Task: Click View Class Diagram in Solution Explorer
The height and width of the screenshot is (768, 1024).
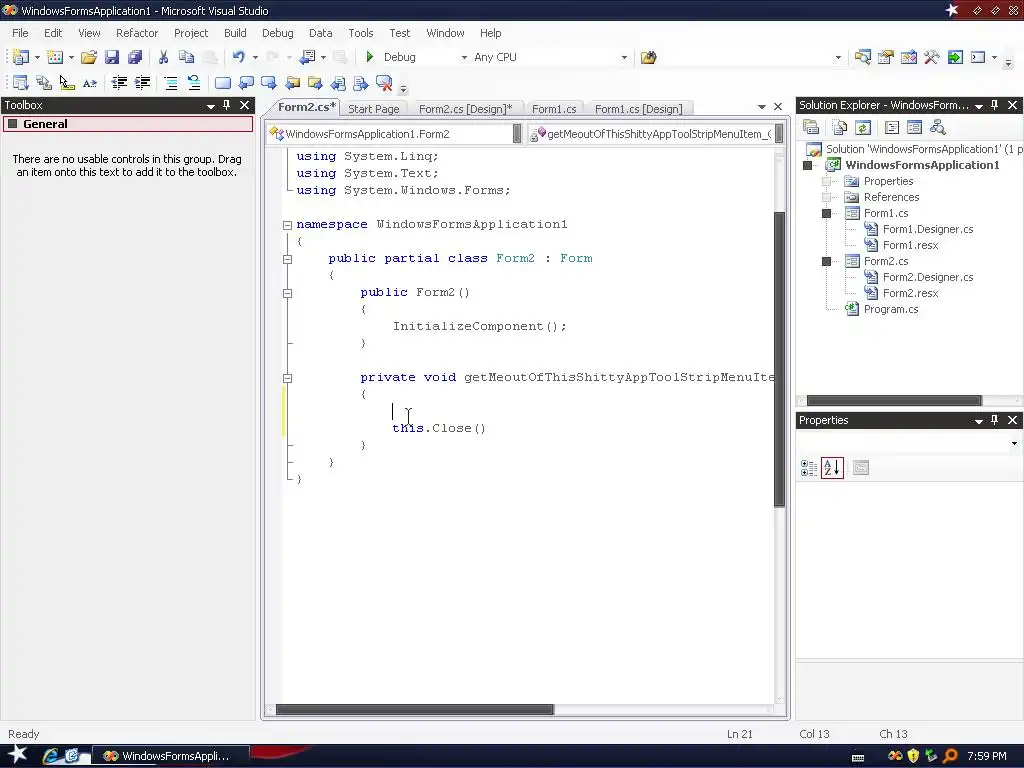Action: (x=938, y=127)
